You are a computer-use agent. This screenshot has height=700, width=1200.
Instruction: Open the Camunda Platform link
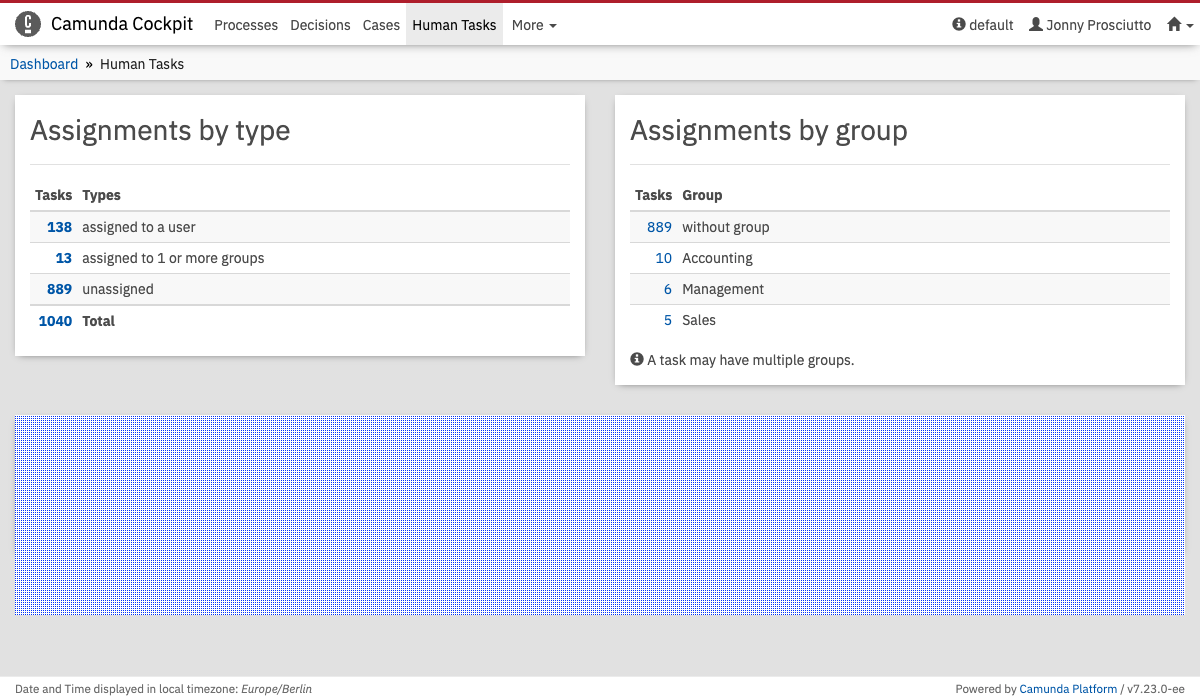[x=1068, y=689]
